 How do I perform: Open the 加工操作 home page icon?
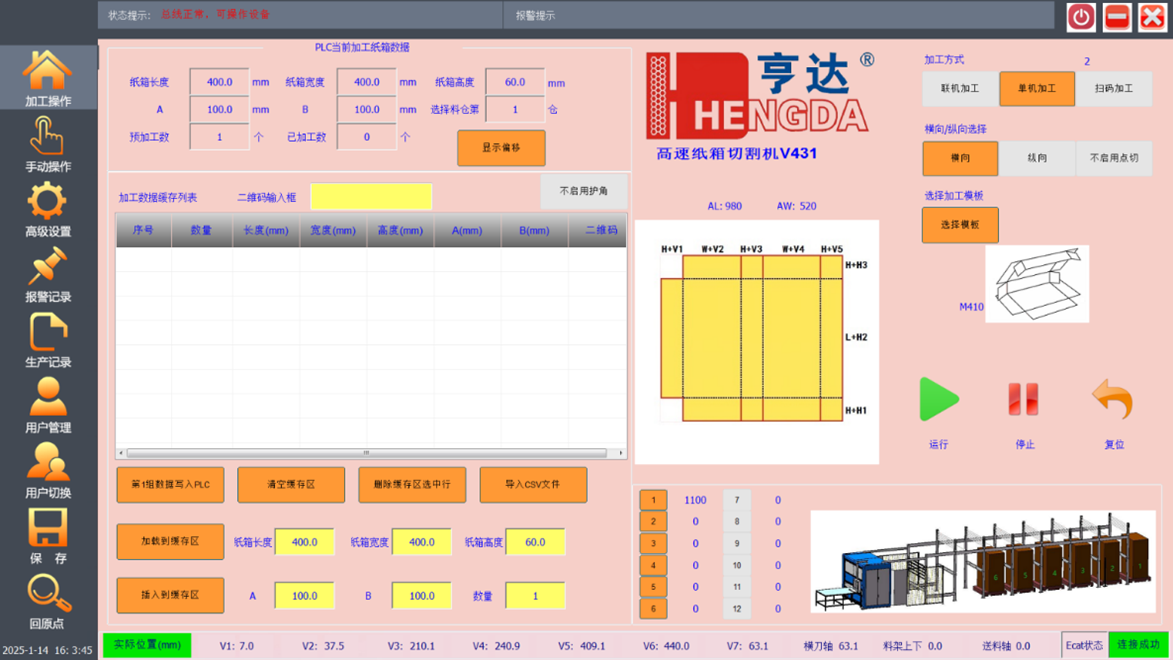(x=47, y=74)
